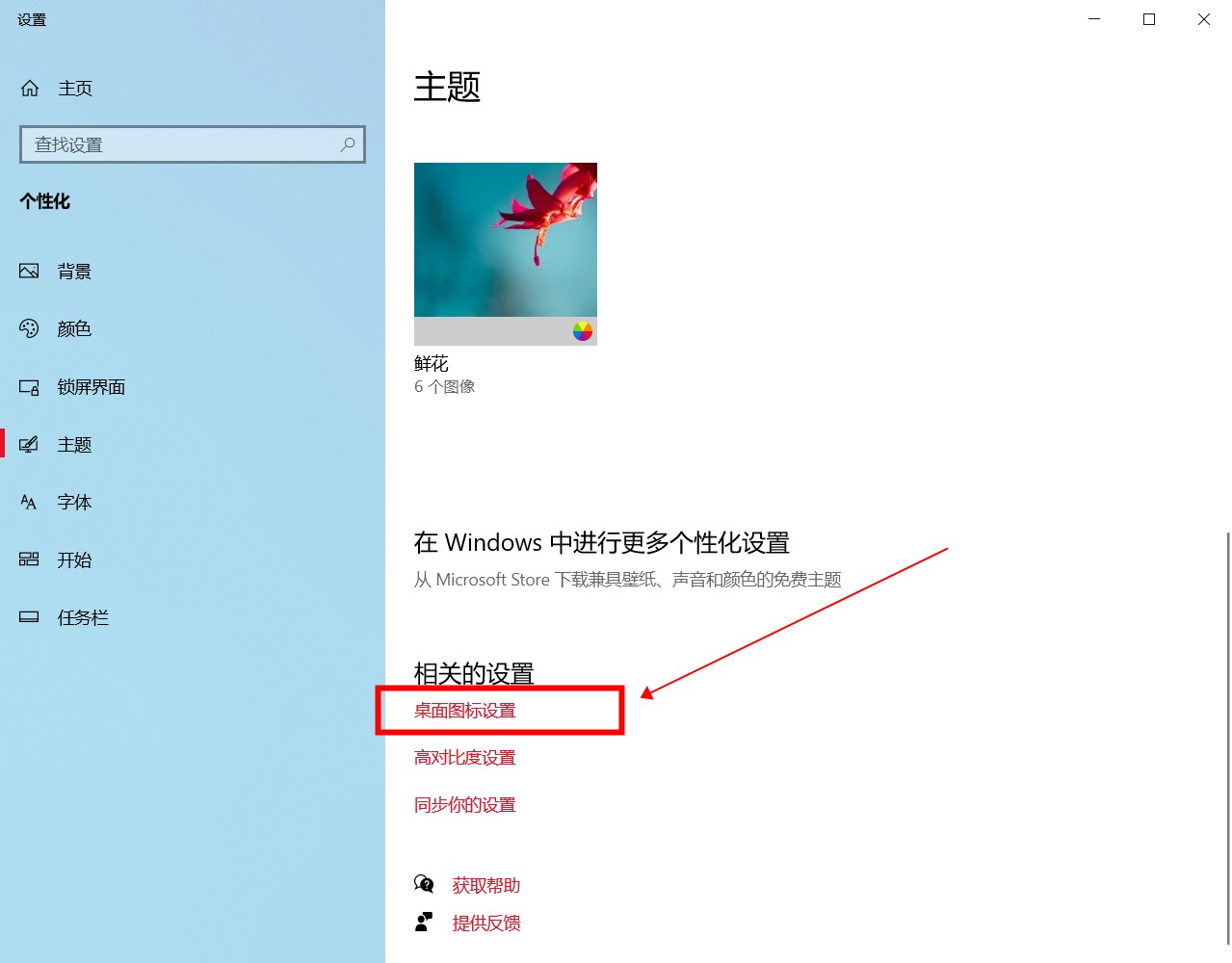Open 桌面图标设置 desktop icon settings link
The width and height of the screenshot is (1232, 963).
tap(465, 711)
